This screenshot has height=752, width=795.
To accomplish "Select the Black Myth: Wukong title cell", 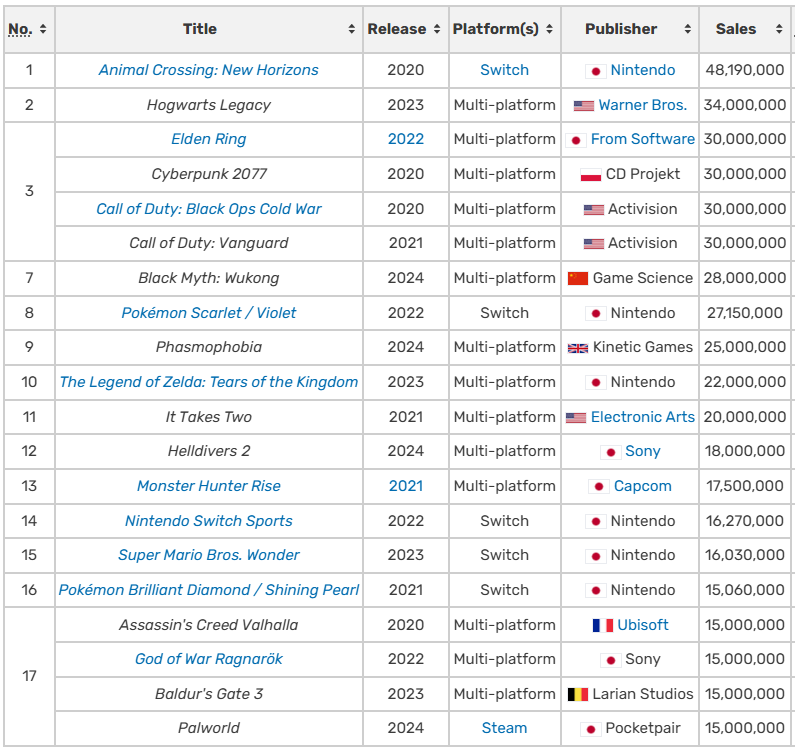I will tap(209, 278).
